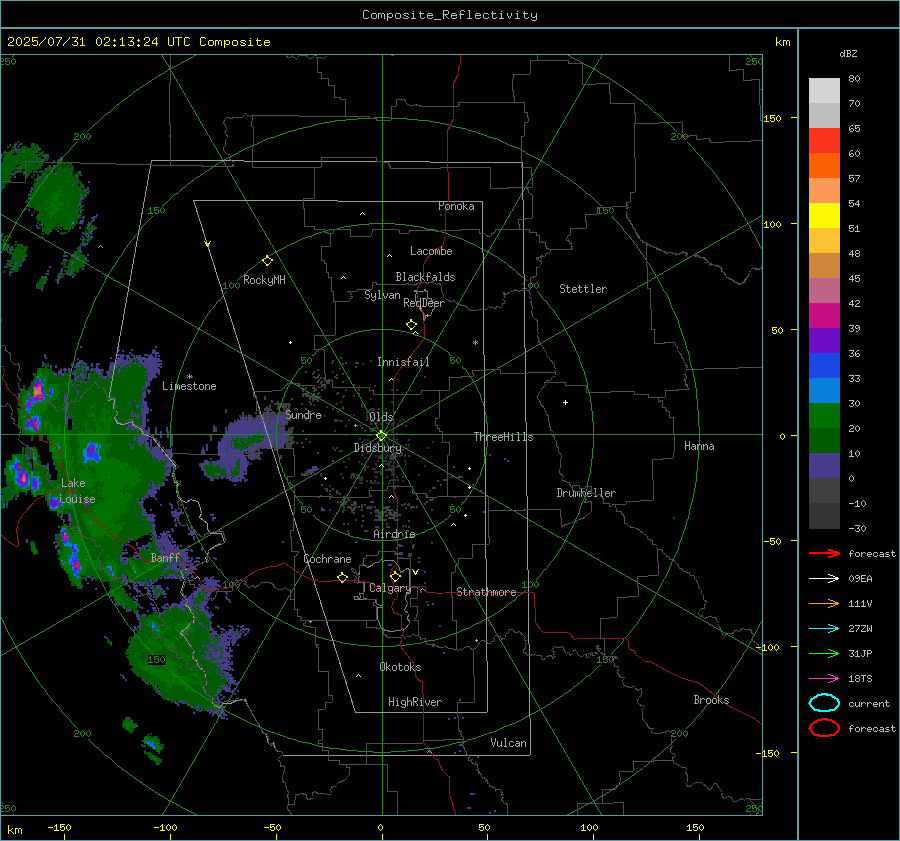
Task: Click the Lake Louise label
Action: (x=78, y=491)
